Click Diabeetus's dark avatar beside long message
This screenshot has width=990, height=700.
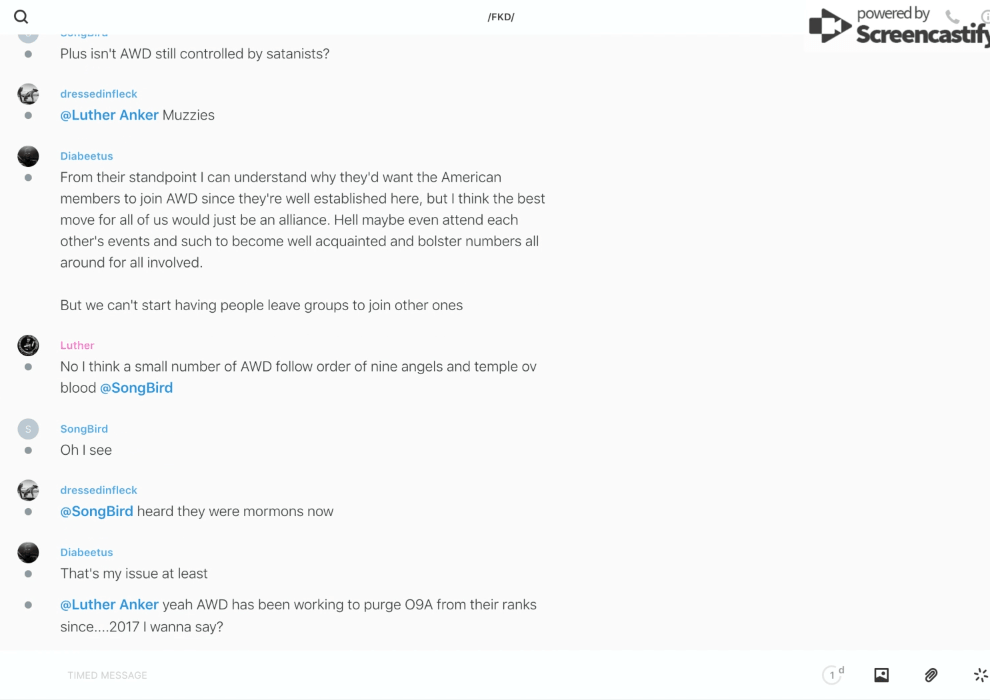(28, 156)
